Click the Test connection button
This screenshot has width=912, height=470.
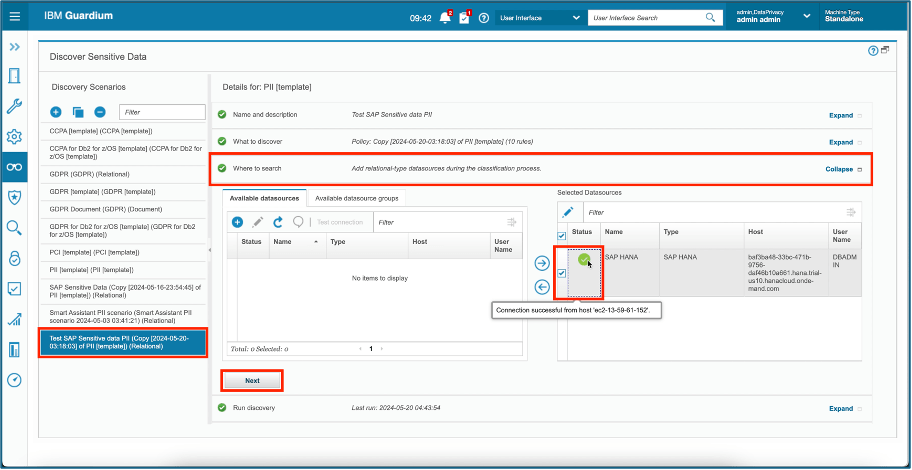(340, 222)
